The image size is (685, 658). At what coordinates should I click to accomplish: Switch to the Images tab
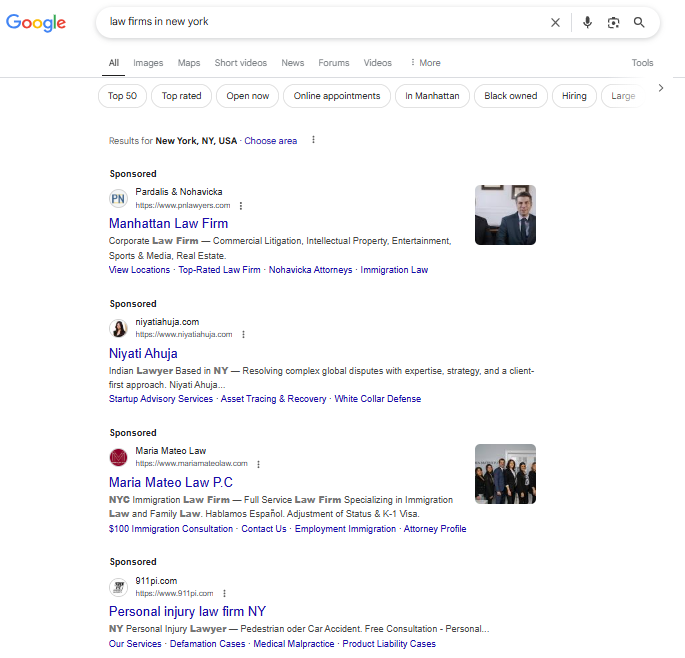(148, 63)
